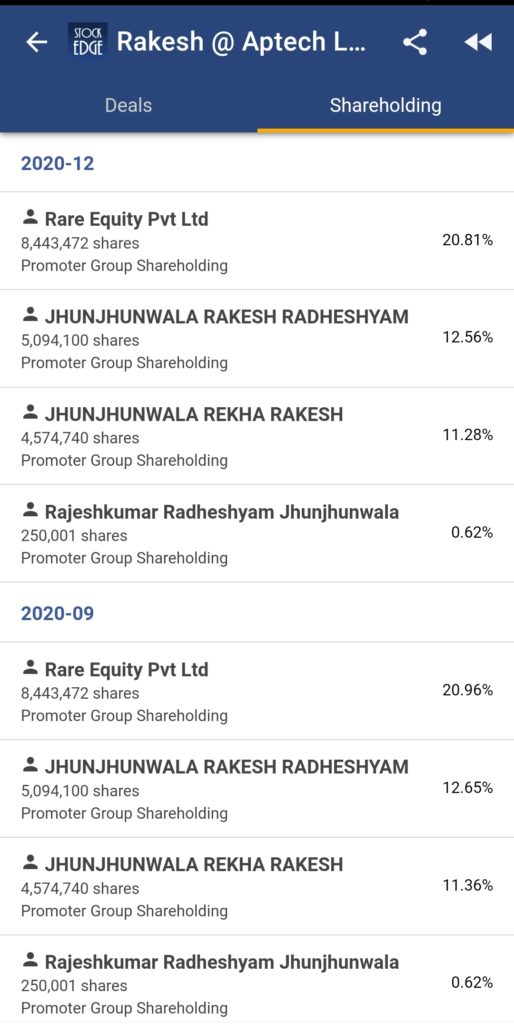The height and width of the screenshot is (1024, 514).
Task: Click person icon beside 2020-12 JHUNJHUNWALA REKHA RAKESH
Action: (x=29, y=413)
